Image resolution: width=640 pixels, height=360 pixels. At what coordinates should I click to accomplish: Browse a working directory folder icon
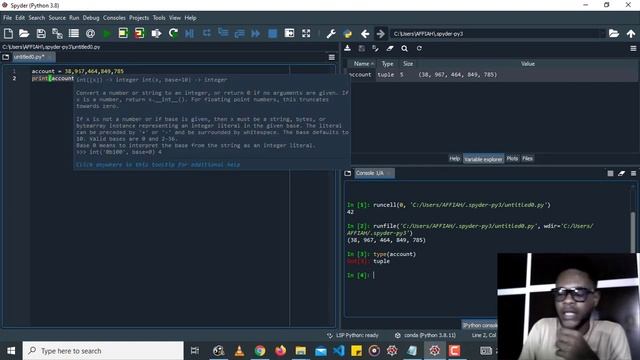click(x=614, y=33)
